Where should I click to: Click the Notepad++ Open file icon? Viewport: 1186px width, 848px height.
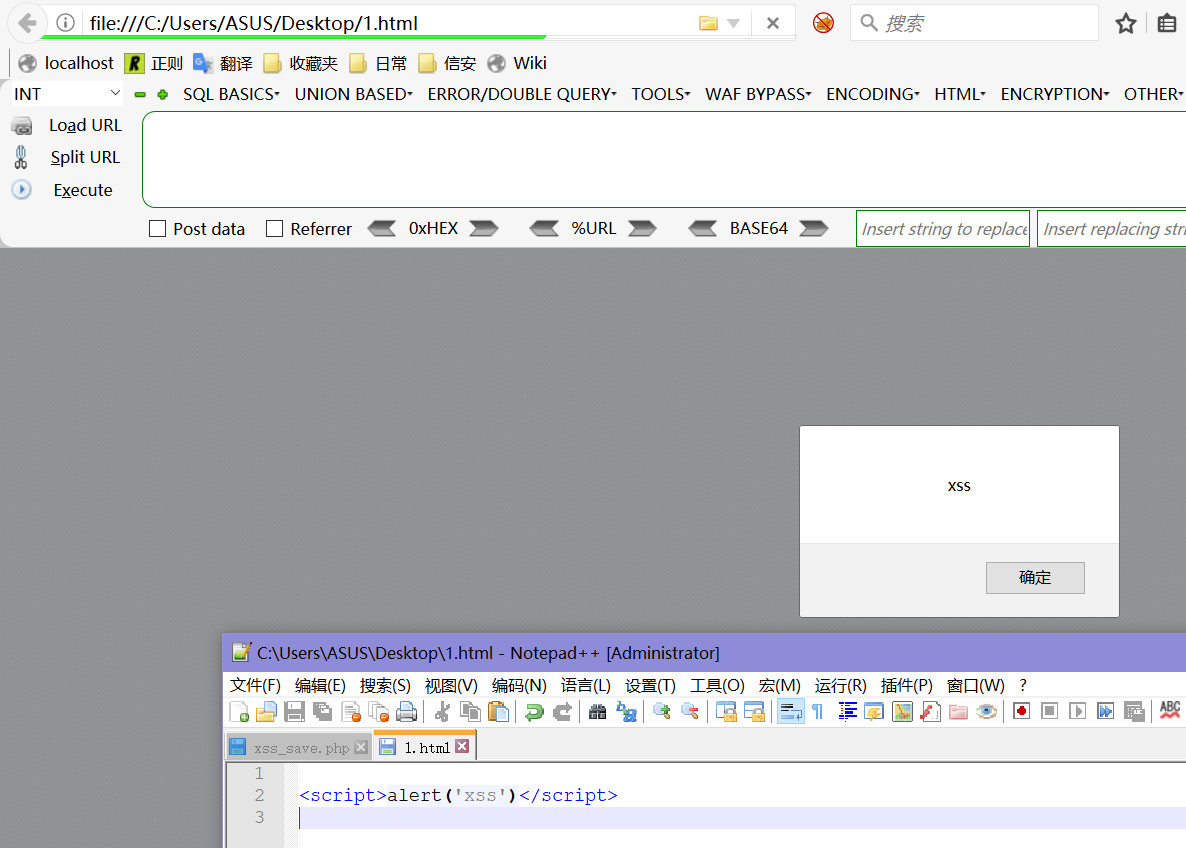[266, 712]
